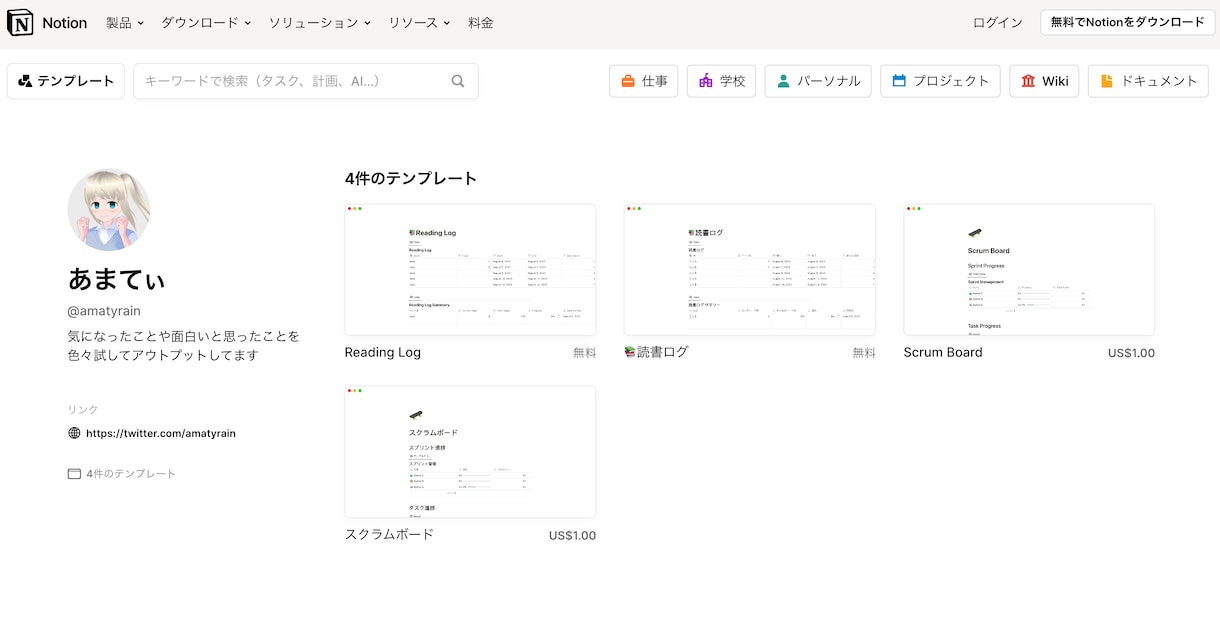Expand the ダウンロード menu
The width and height of the screenshot is (1220, 629).
click(x=206, y=22)
